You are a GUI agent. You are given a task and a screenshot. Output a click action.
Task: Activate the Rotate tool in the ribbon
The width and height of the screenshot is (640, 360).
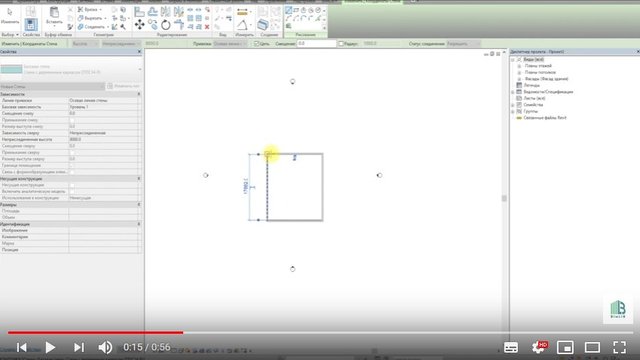(x=166, y=25)
